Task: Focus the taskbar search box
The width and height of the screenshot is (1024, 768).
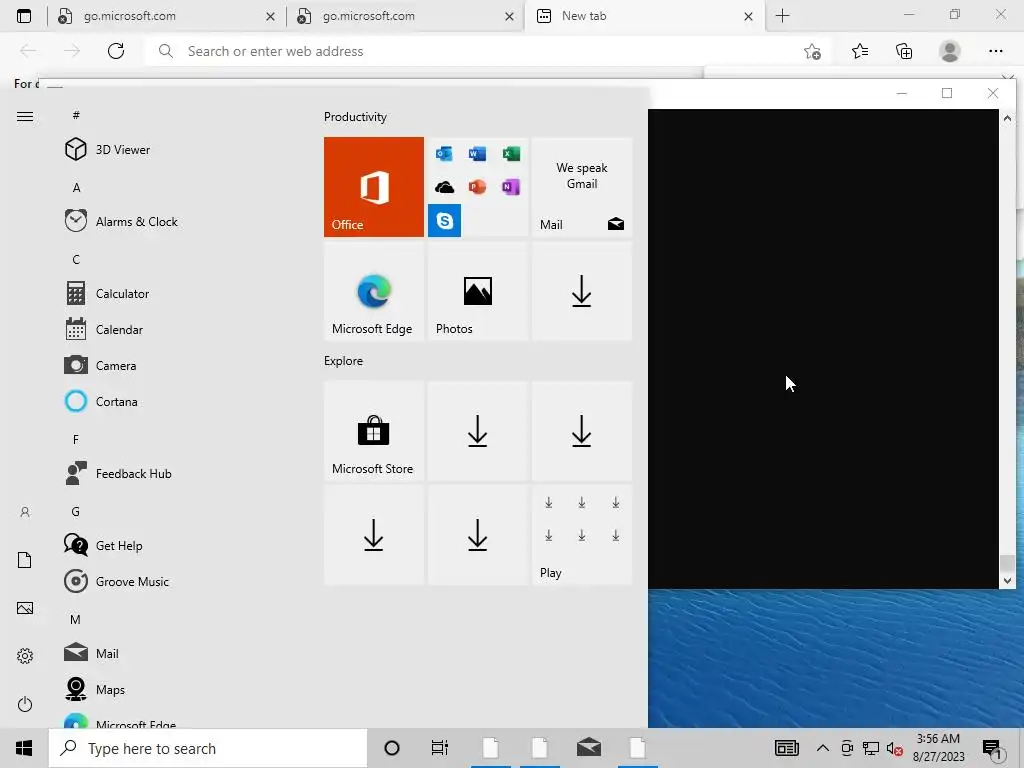Action: (x=208, y=748)
